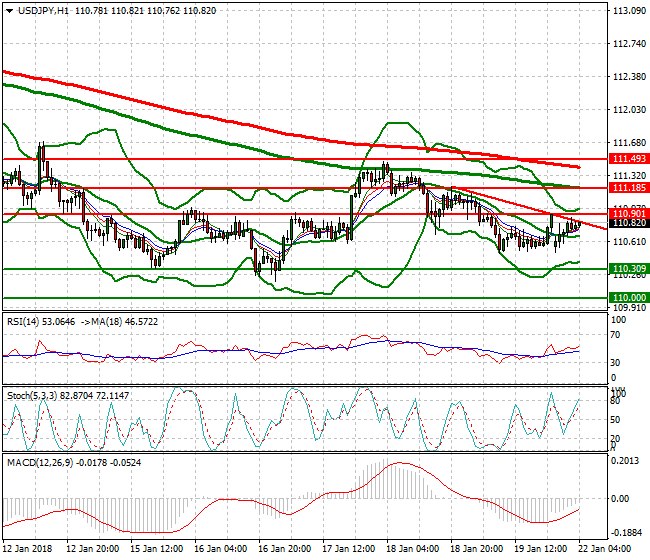Screen dimensions: 650x560
Task: Click the 112.030 price scale value
Action: pos(629,109)
